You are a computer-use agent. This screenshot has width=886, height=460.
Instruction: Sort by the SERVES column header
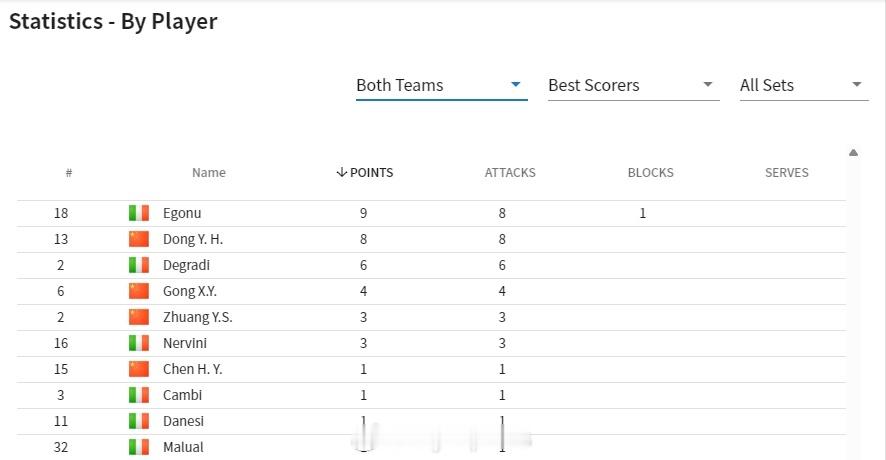click(787, 172)
